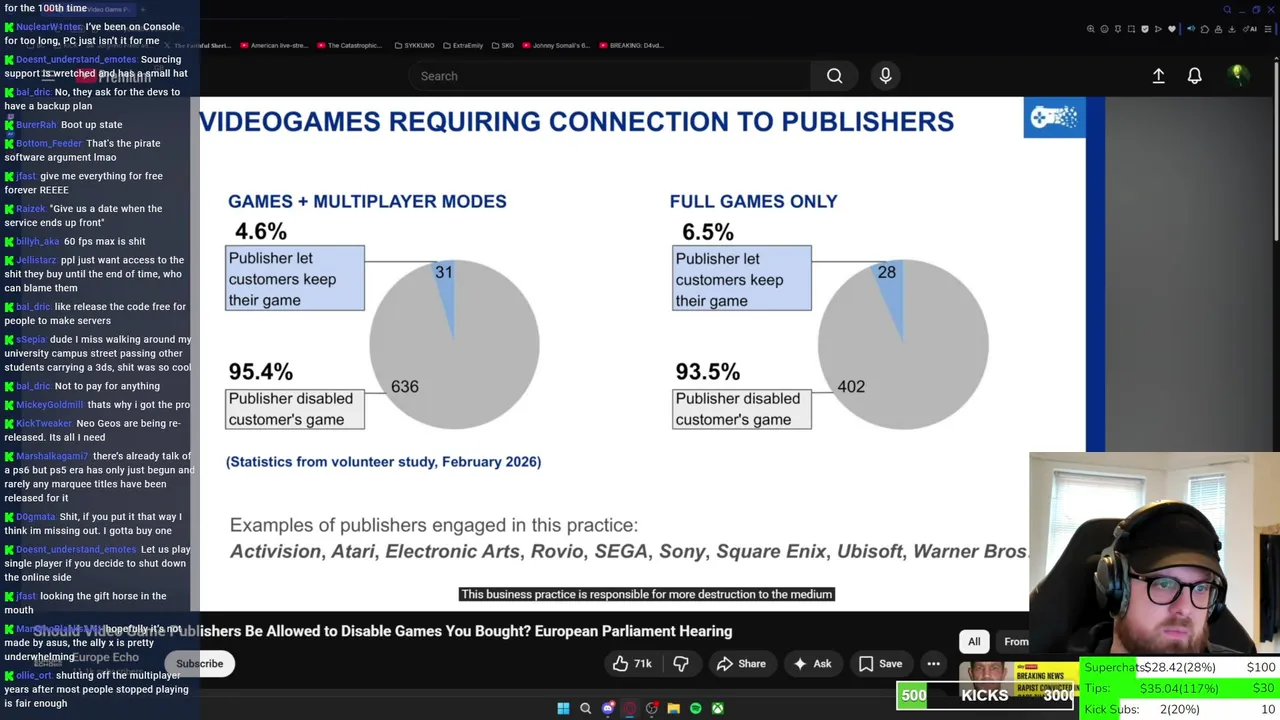Open the browser AI assistant icon
Image resolution: width=1280 pixels, height=720 pixels.
click(x=1249, y=29)
